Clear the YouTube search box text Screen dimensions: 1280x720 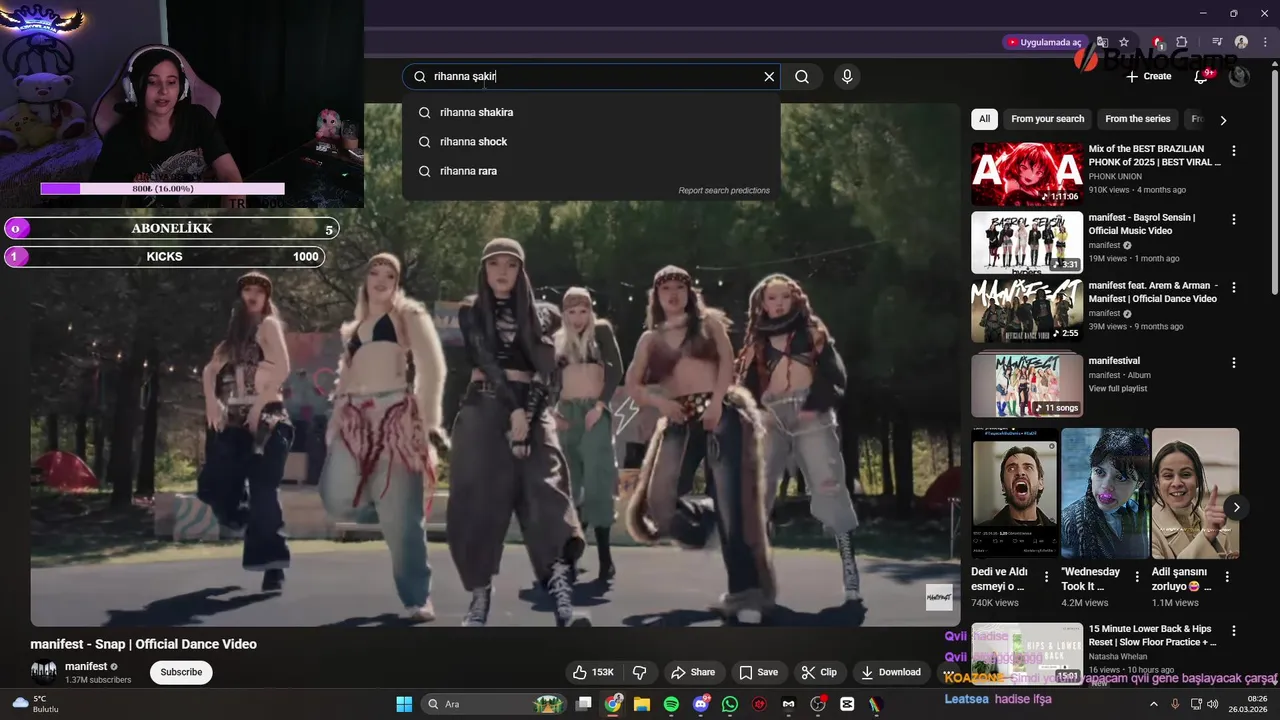click(x=769, y=77)
